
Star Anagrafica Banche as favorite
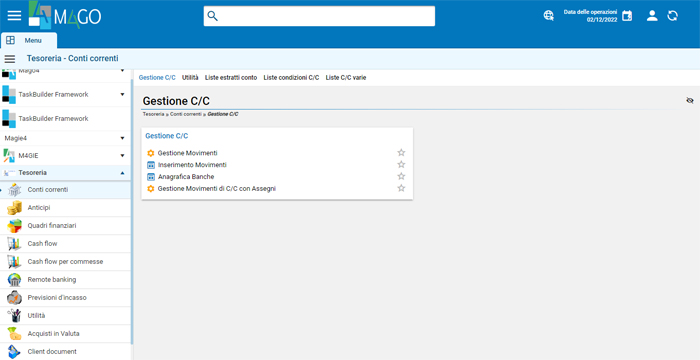coord(401,176)
